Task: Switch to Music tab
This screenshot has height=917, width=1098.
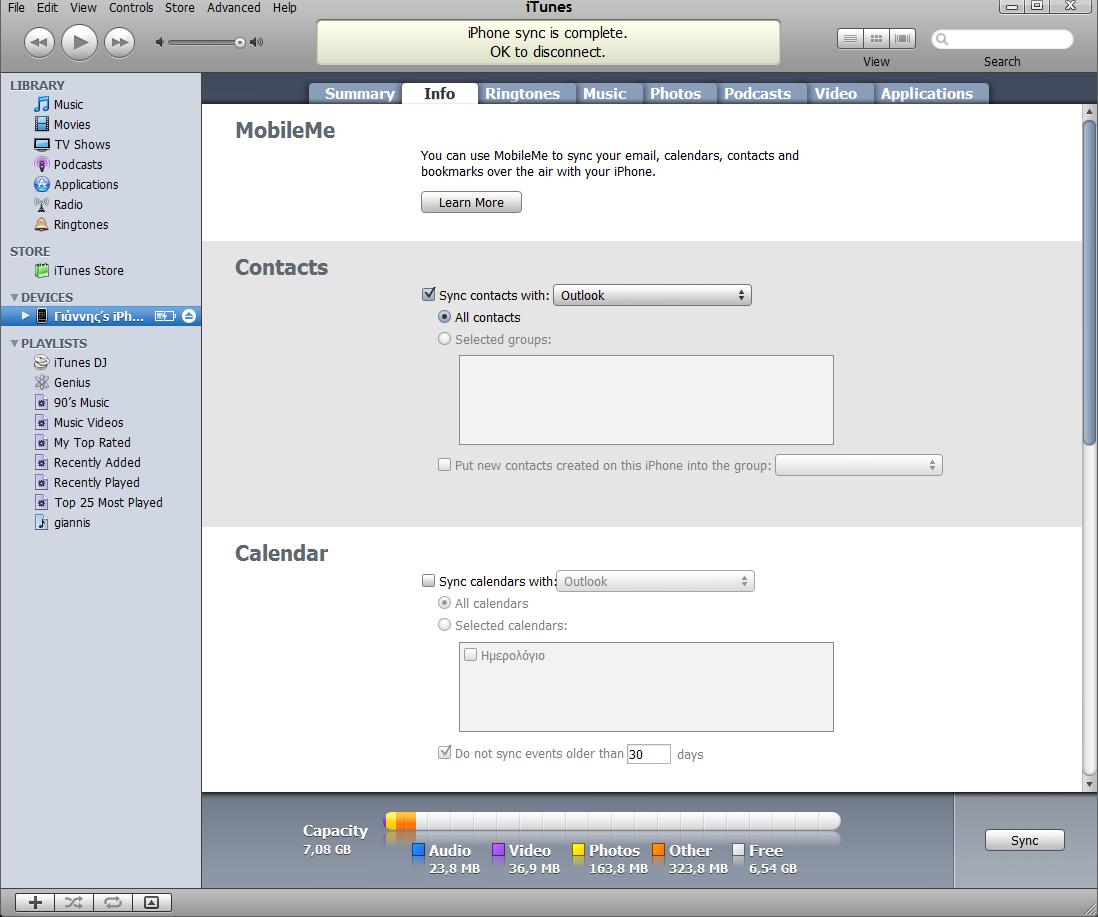Action: (604, 94)
